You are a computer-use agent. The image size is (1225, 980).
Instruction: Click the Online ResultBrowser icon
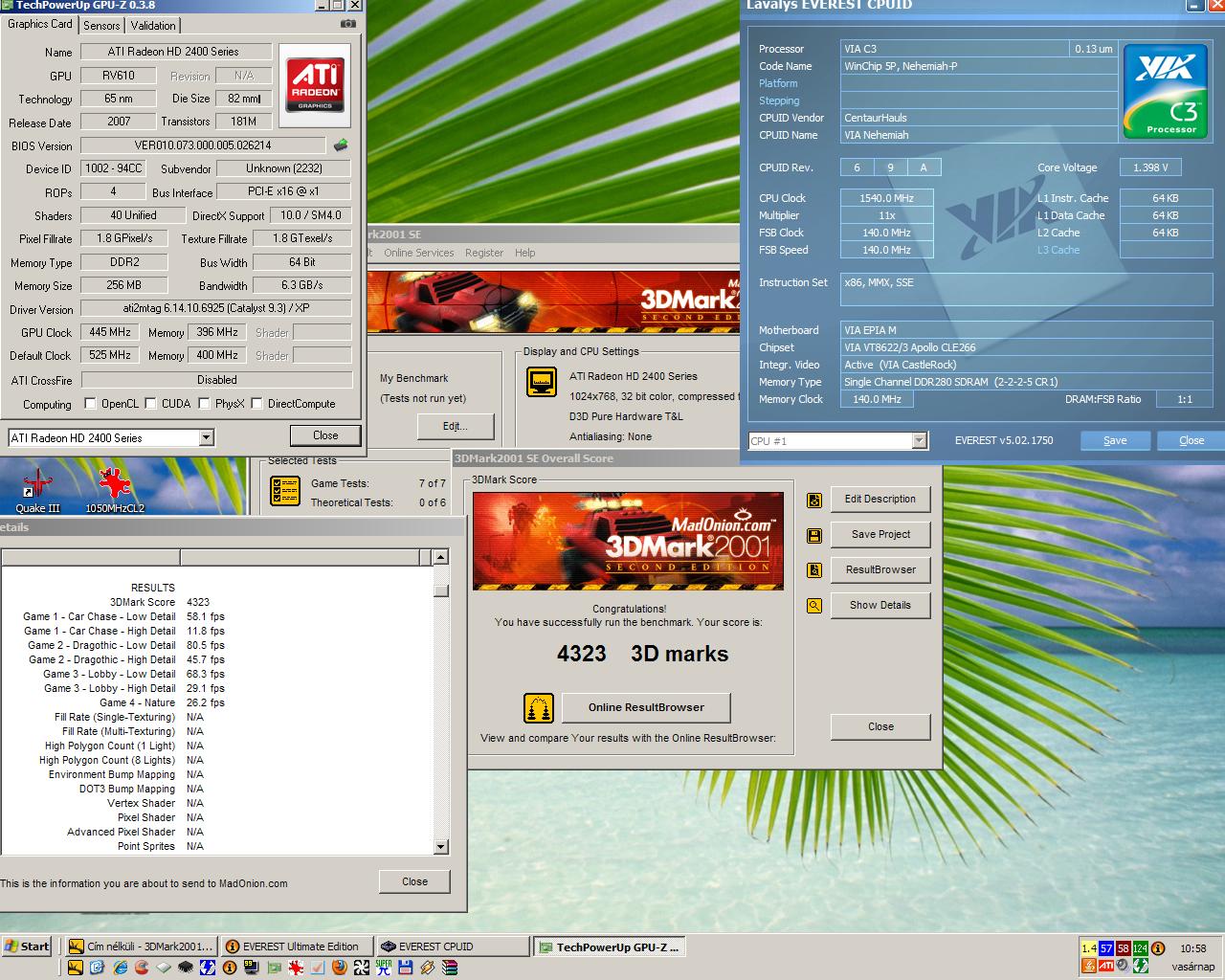coord(539,708)
